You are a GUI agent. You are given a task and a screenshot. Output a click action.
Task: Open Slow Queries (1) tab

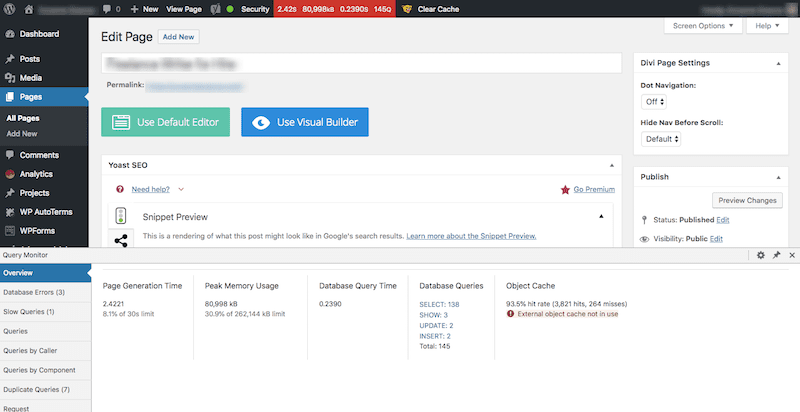point(45,312)
